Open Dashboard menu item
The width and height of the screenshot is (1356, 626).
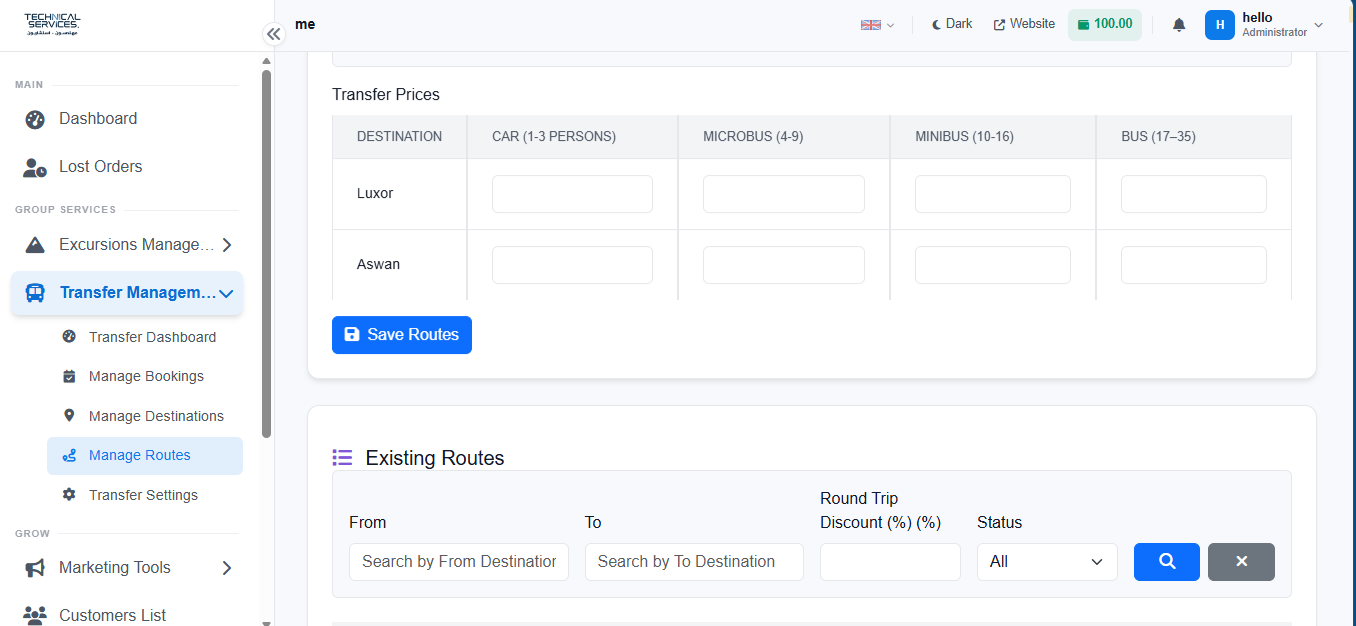(x=127, y=119)
